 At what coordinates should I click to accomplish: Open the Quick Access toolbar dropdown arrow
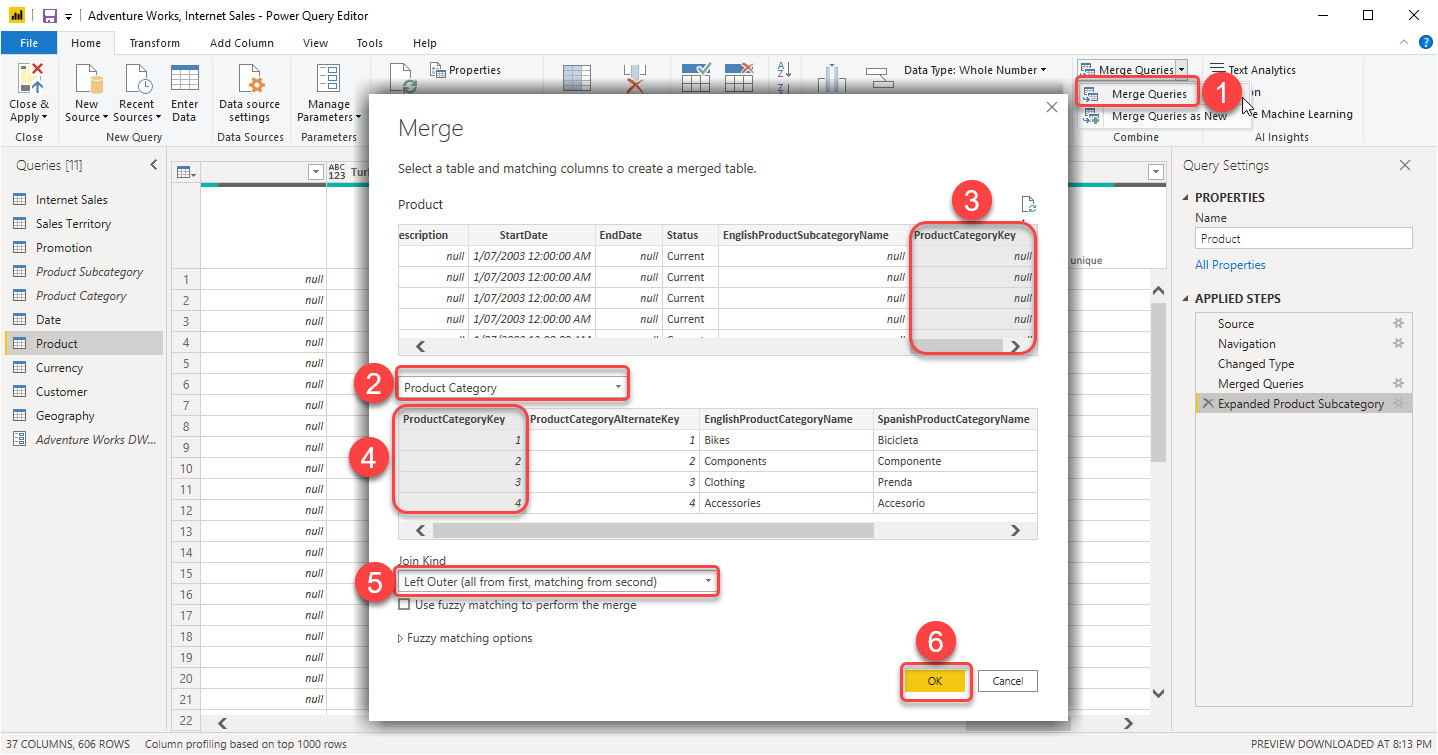(68, 17)
